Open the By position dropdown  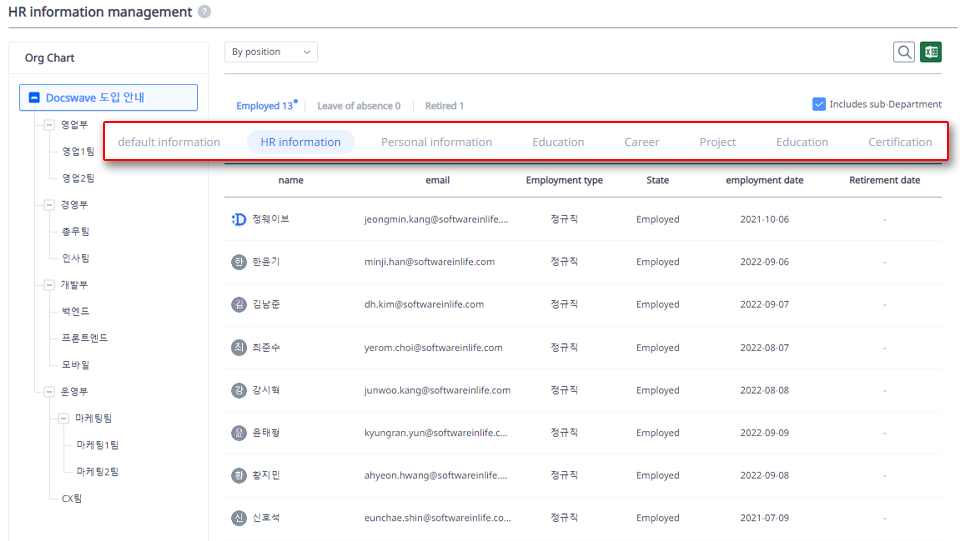[271, 52]
